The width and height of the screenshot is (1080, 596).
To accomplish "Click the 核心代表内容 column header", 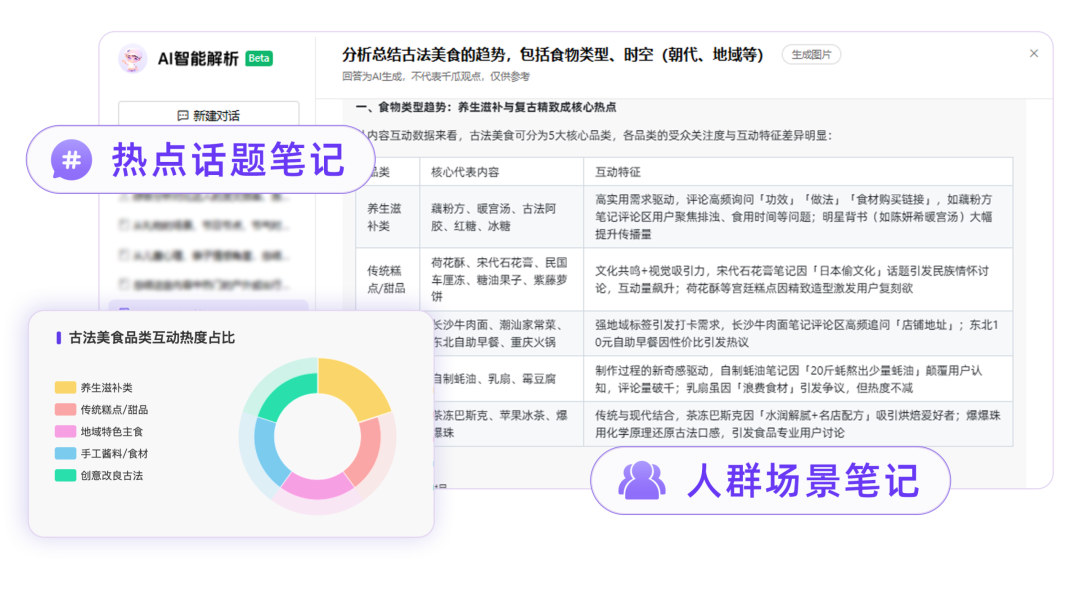I will (465, 172).
